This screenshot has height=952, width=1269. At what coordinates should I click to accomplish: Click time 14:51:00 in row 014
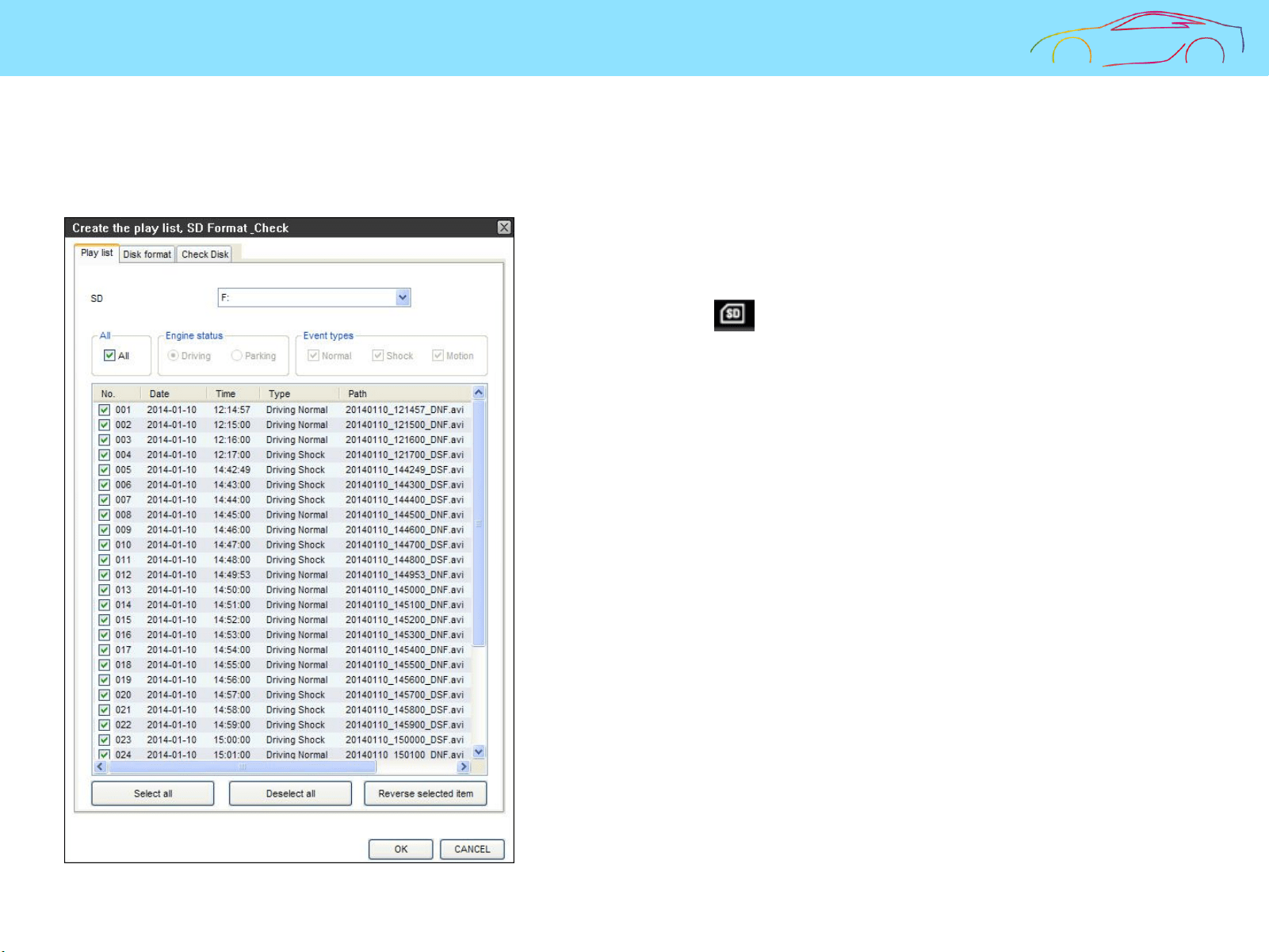(231, 605)
